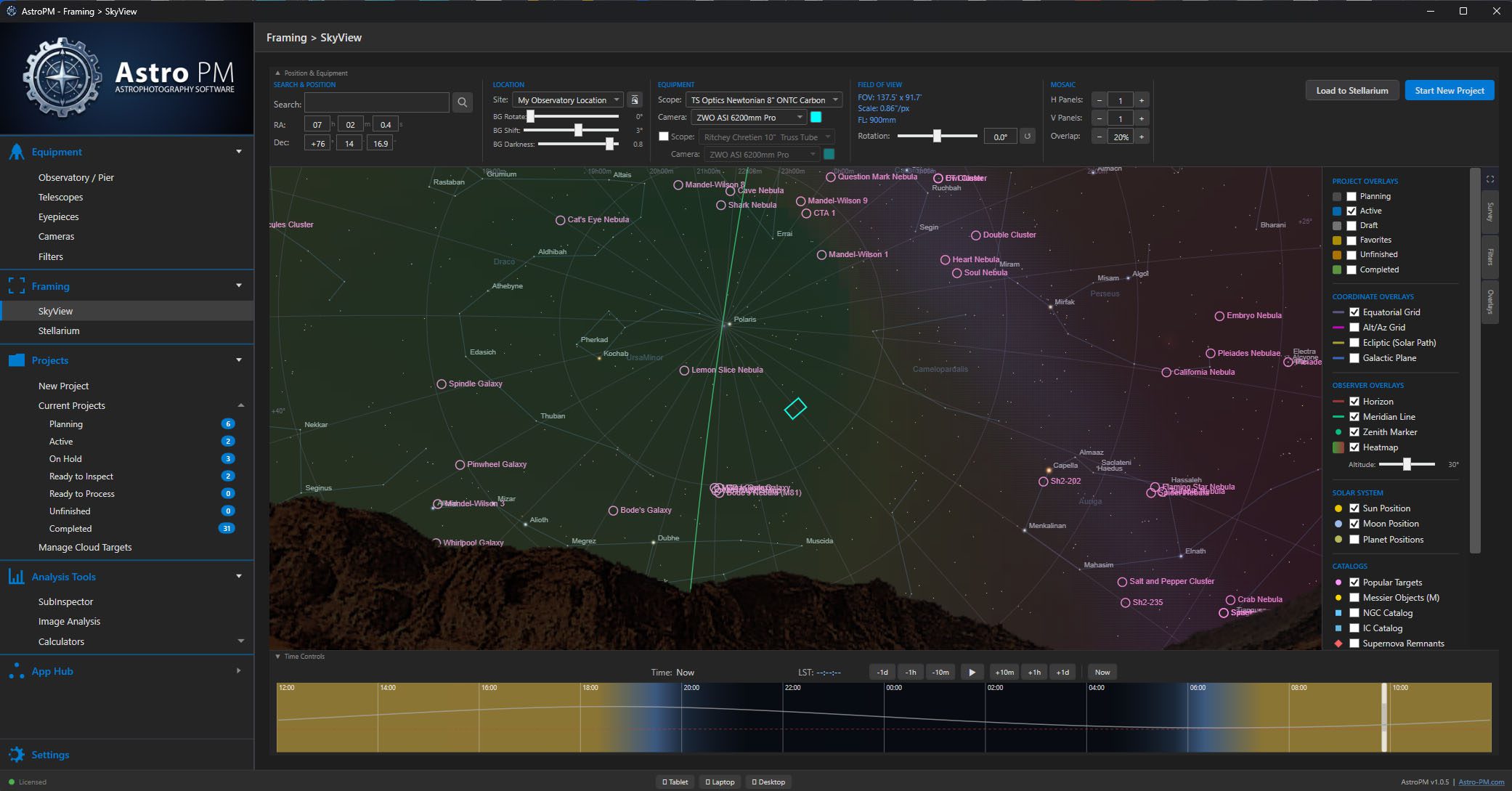Screen dimensions: 1512x791
Task: Click the site edit icon beside location
Action: [x=635, y=100]
